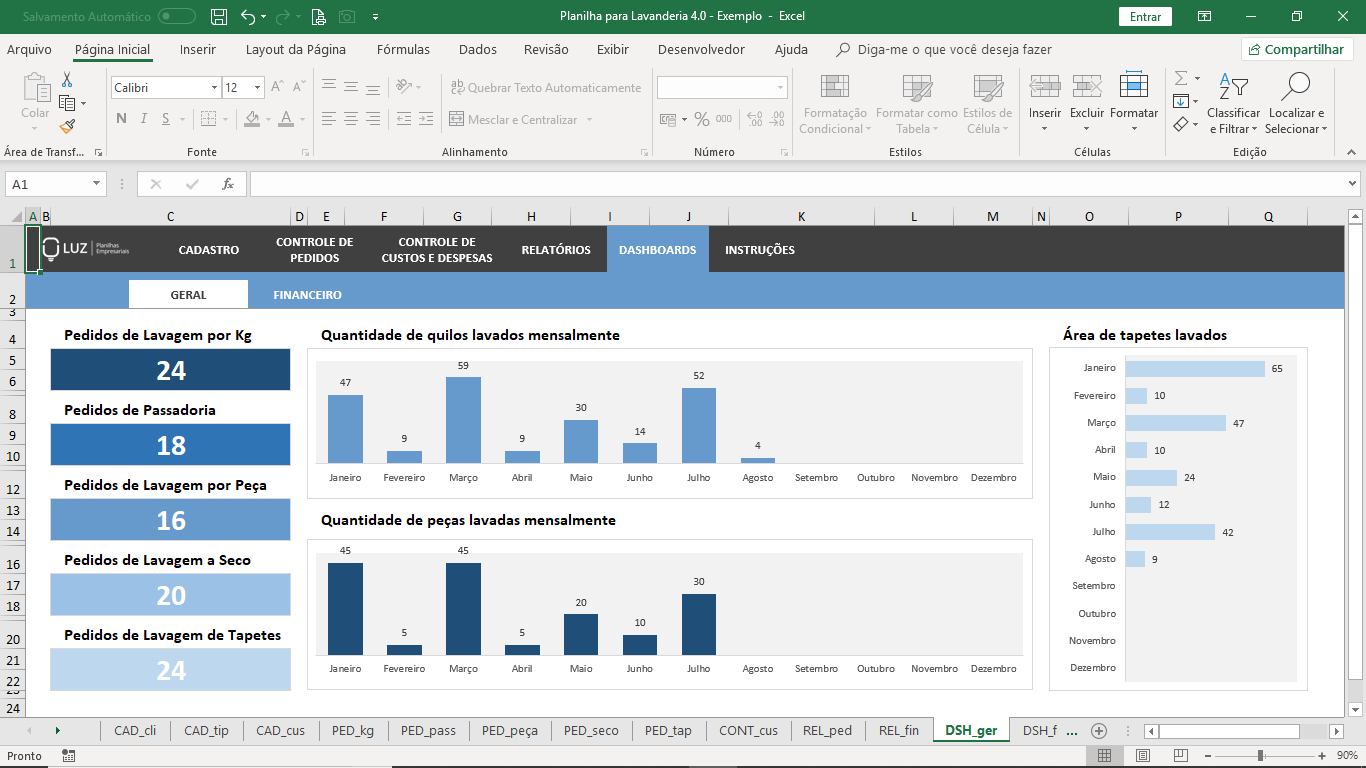This screenshot has width=1366, height=768.
Task: Click the zoom in plus button
Action: (1323, 756)
